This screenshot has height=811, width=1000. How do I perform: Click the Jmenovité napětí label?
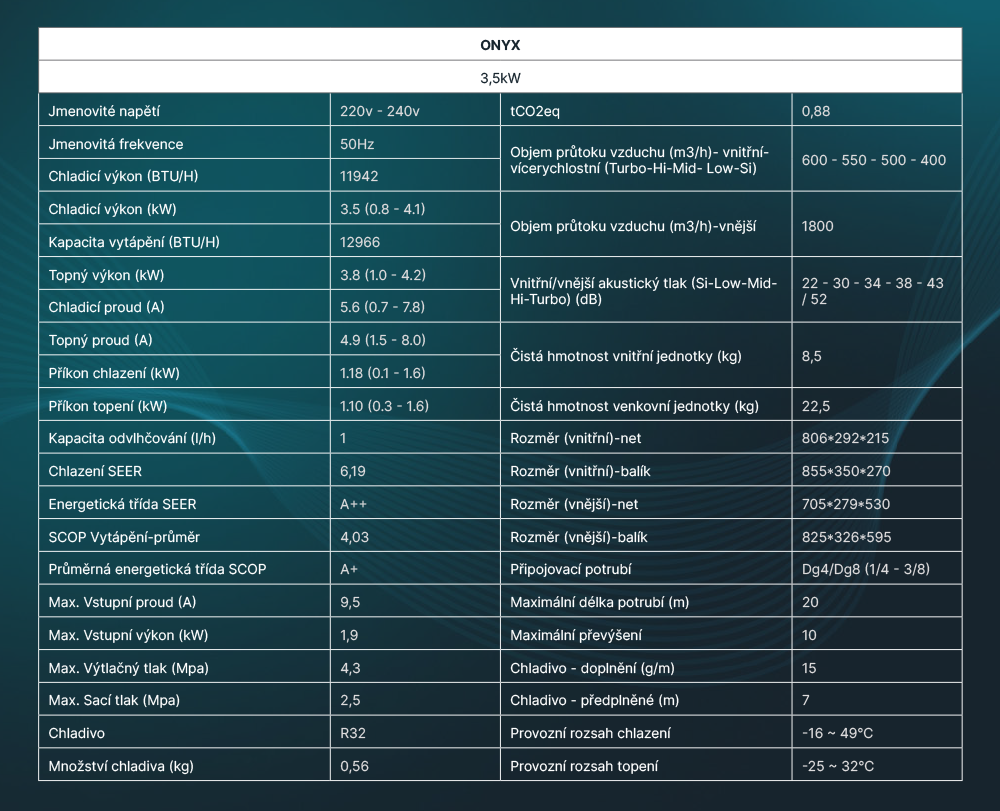pyautogui.click(x=104, y=111)
